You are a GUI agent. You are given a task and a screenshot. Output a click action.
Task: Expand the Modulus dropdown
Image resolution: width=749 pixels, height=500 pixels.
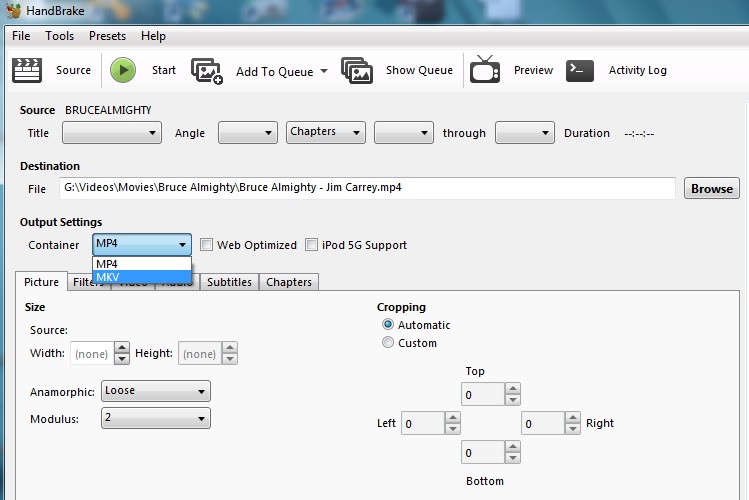click(155, 418)
